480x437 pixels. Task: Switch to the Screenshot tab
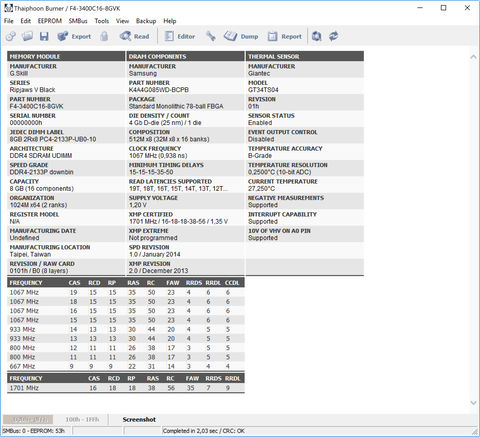click(x=139, y=420)
